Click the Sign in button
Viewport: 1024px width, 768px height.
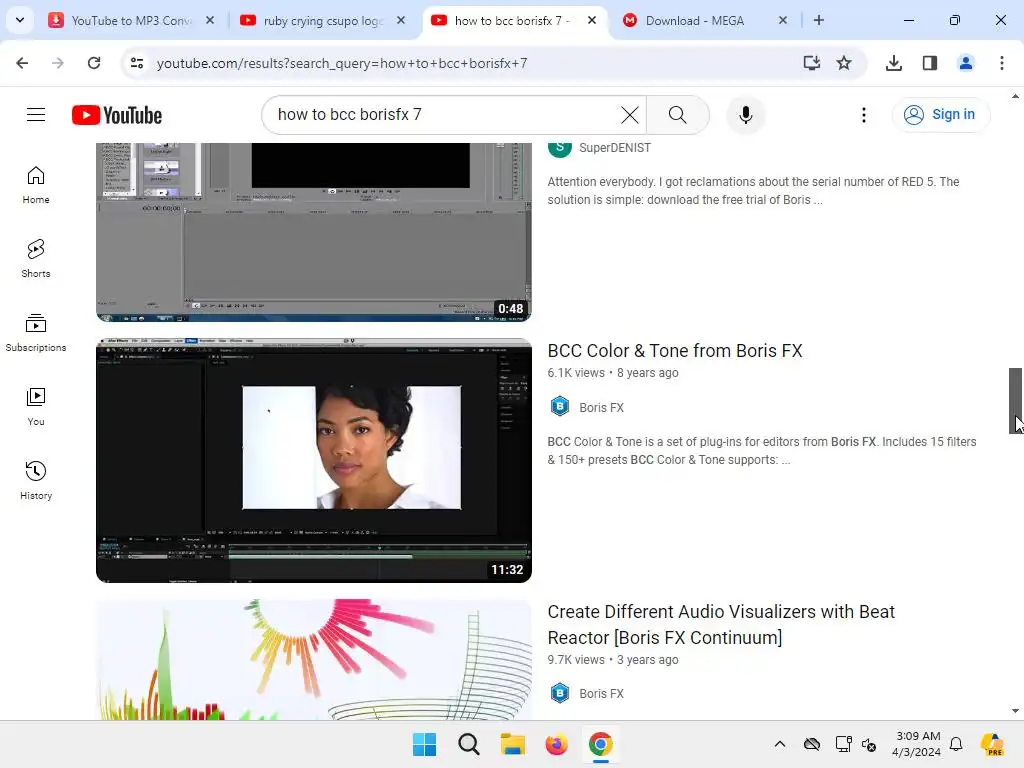[941, 115]
